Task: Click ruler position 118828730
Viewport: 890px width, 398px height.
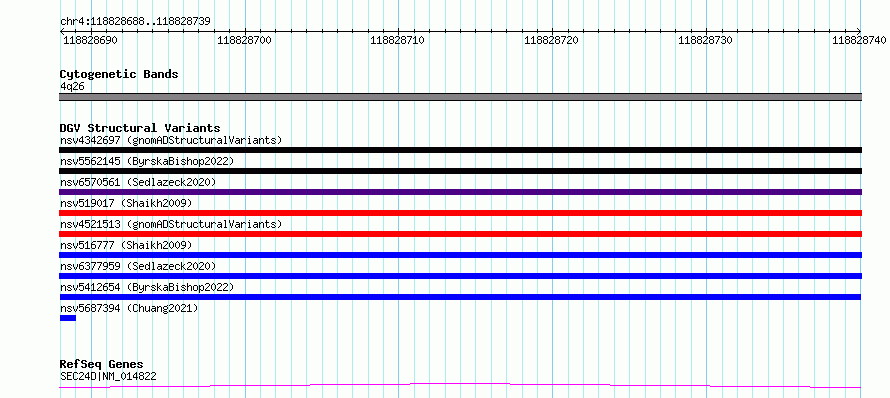Action: (706, 40)
